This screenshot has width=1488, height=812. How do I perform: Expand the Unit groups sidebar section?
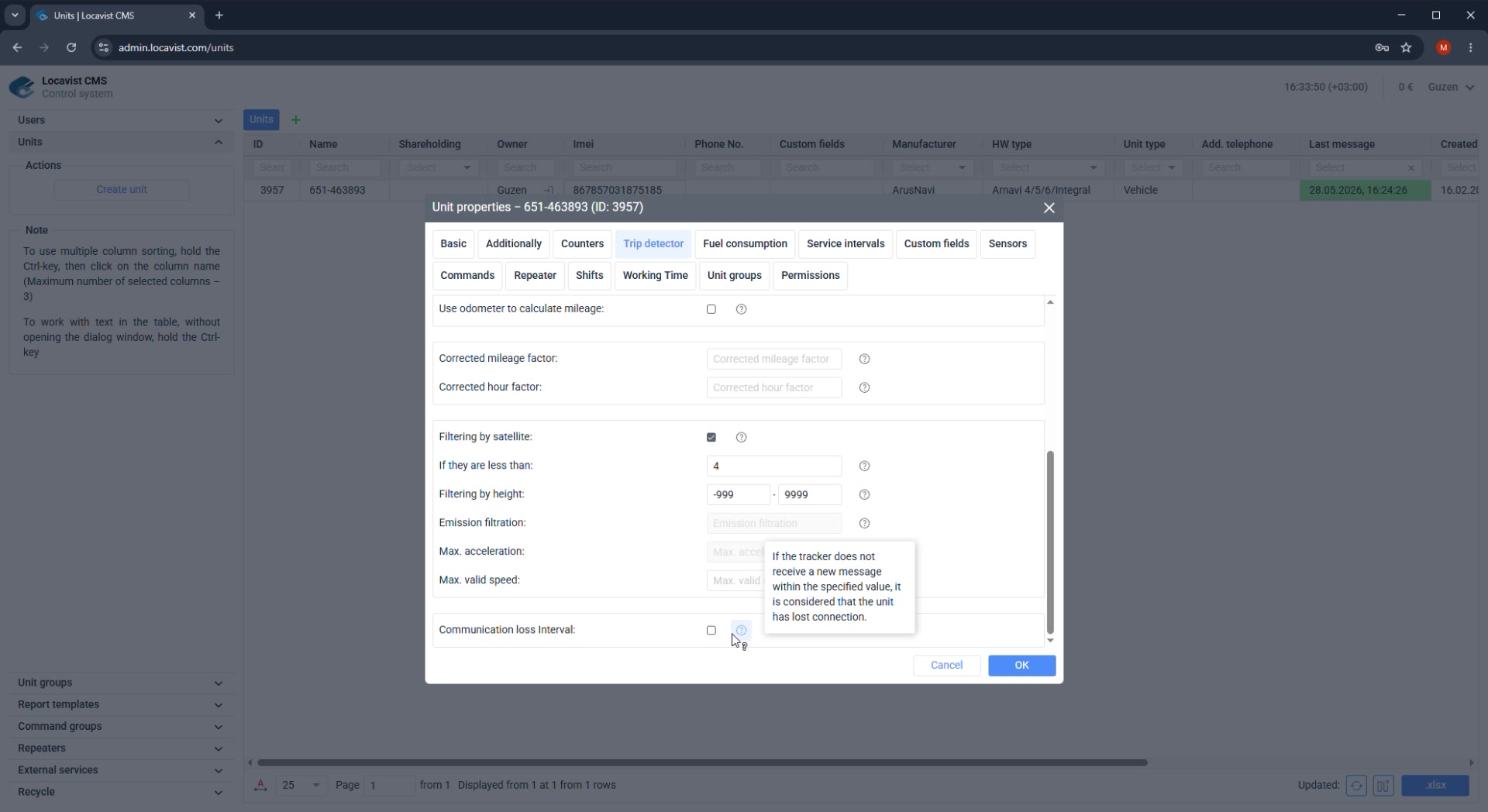coord(121,683)
